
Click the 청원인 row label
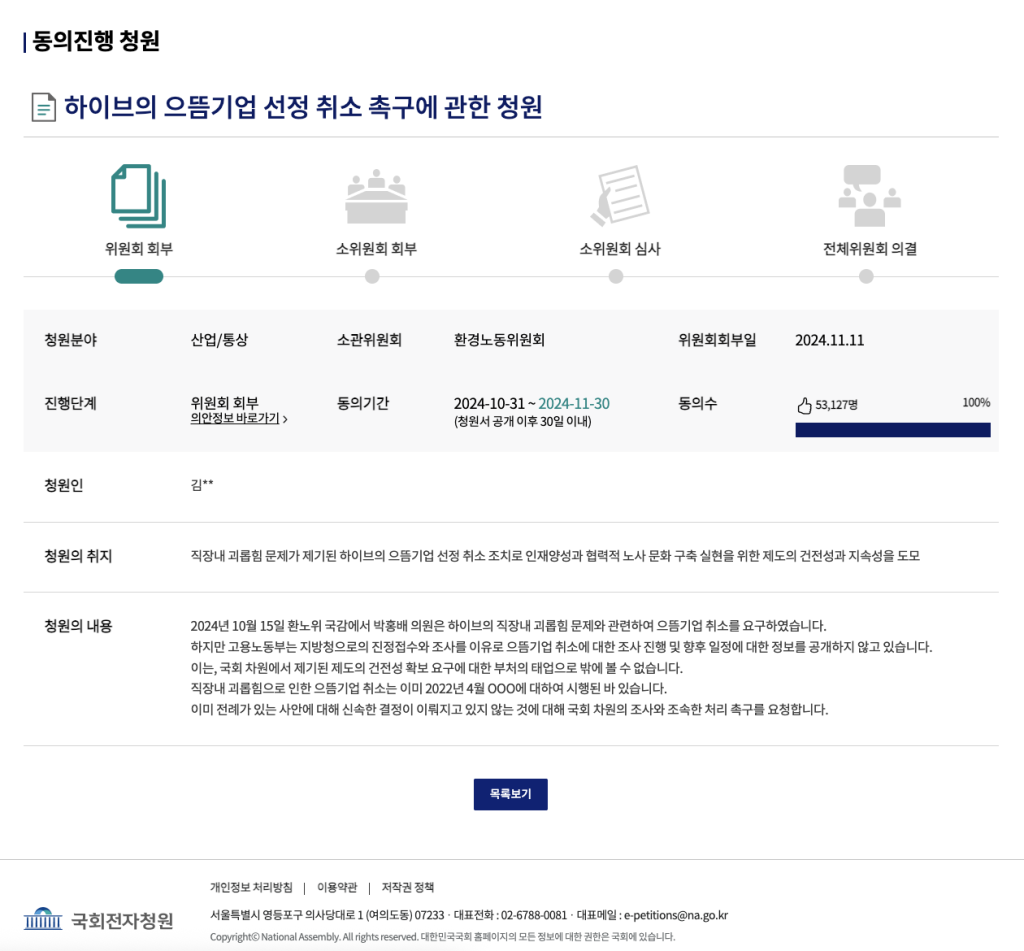63,485
